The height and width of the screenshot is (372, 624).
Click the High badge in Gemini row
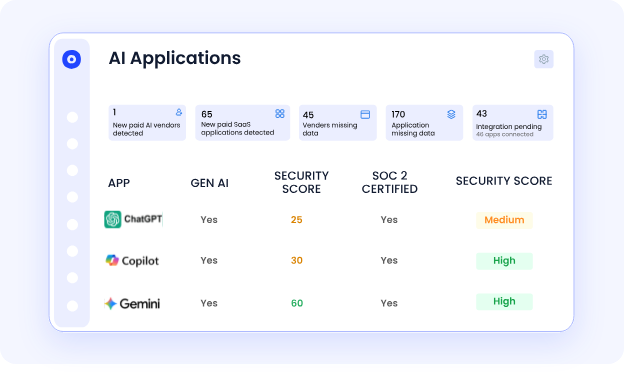tap(504, 302)
